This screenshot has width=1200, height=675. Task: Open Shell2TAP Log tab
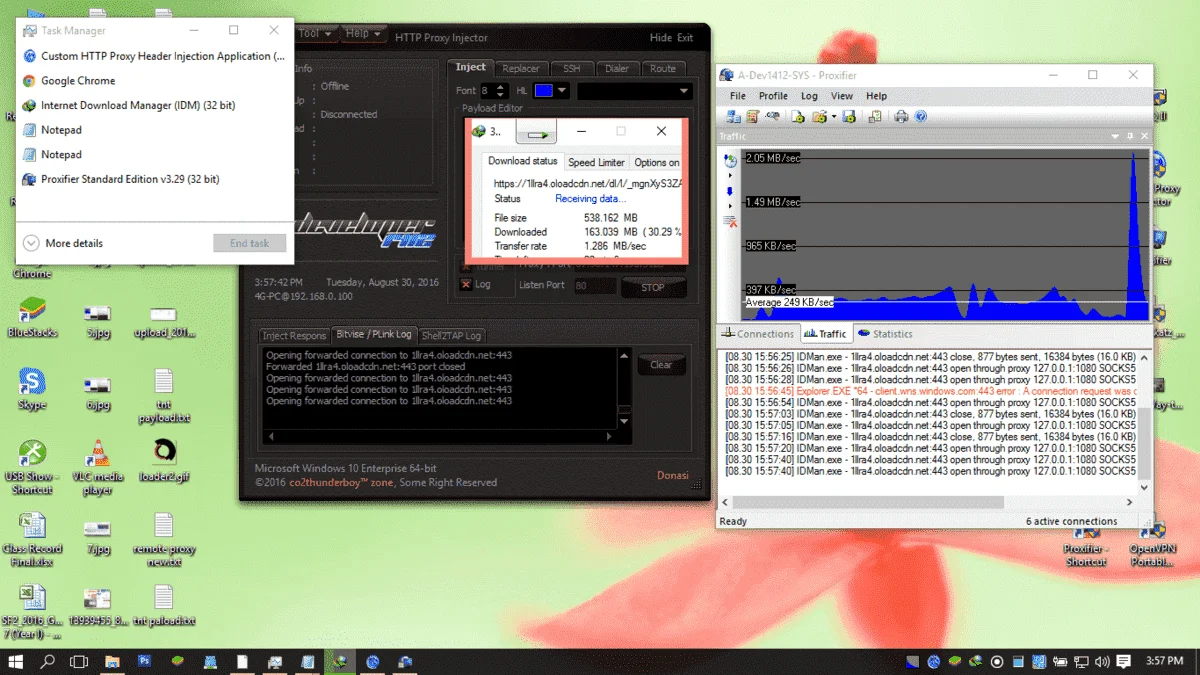[x=451, y=335]
